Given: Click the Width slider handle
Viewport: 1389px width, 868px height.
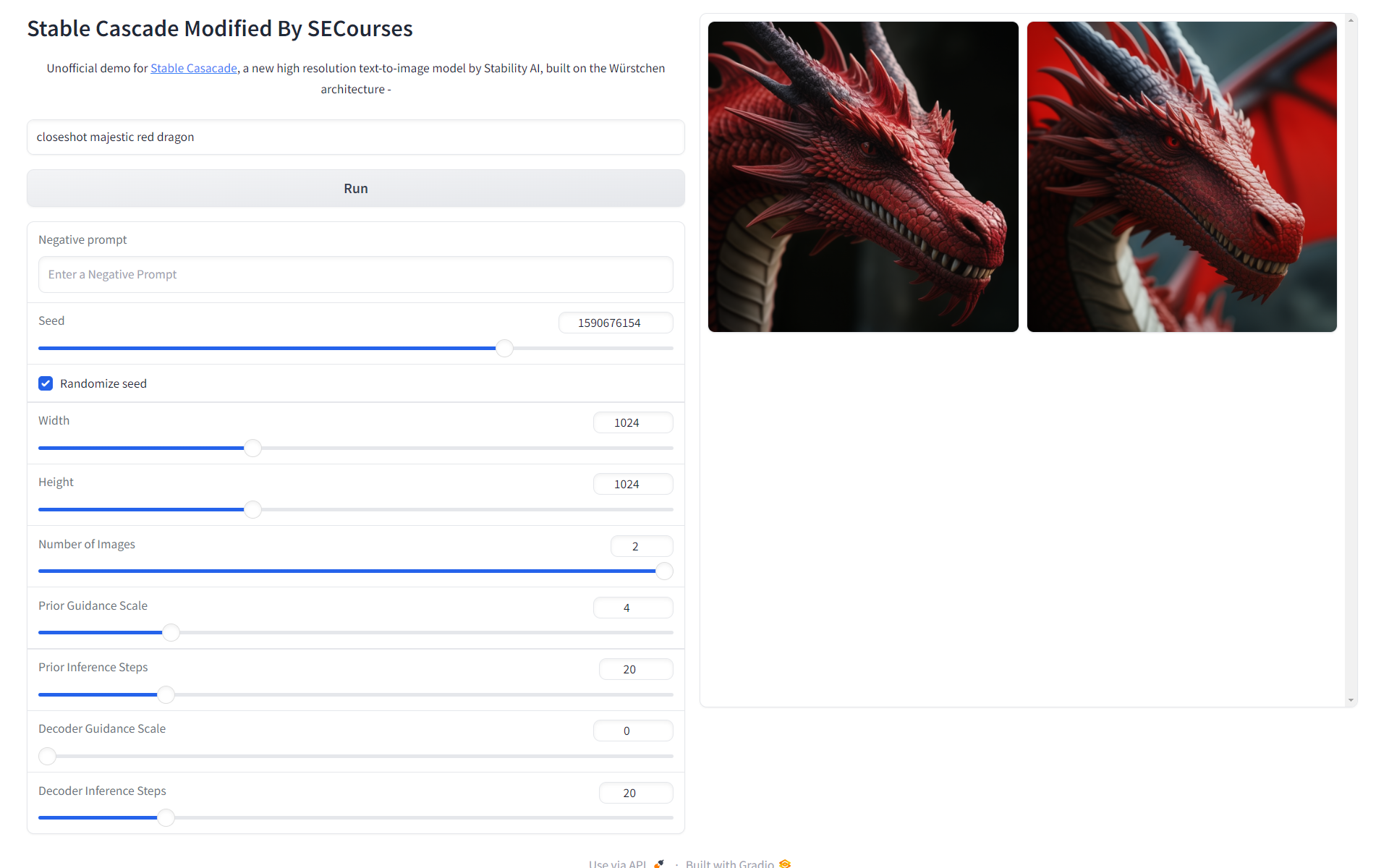Looking at the screenshot, I should (x=252, y=448).
